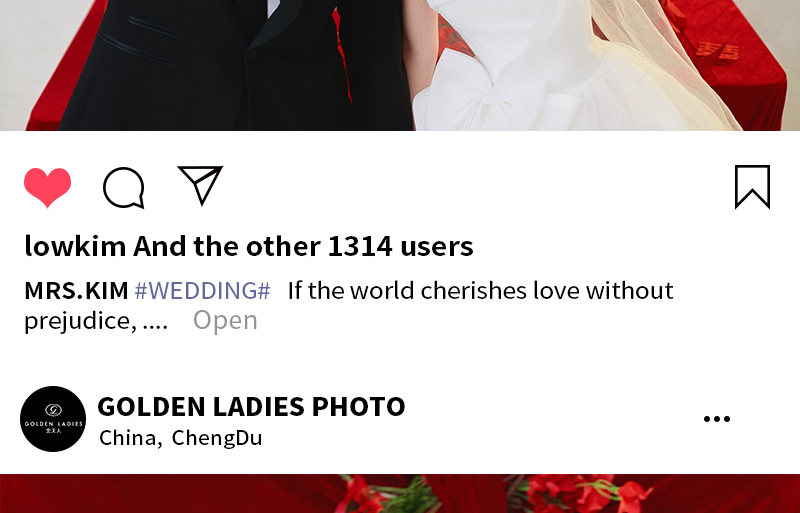The image size is (800, 513).
Task: Tap the red flowers photo below
Action: [400, 494]
